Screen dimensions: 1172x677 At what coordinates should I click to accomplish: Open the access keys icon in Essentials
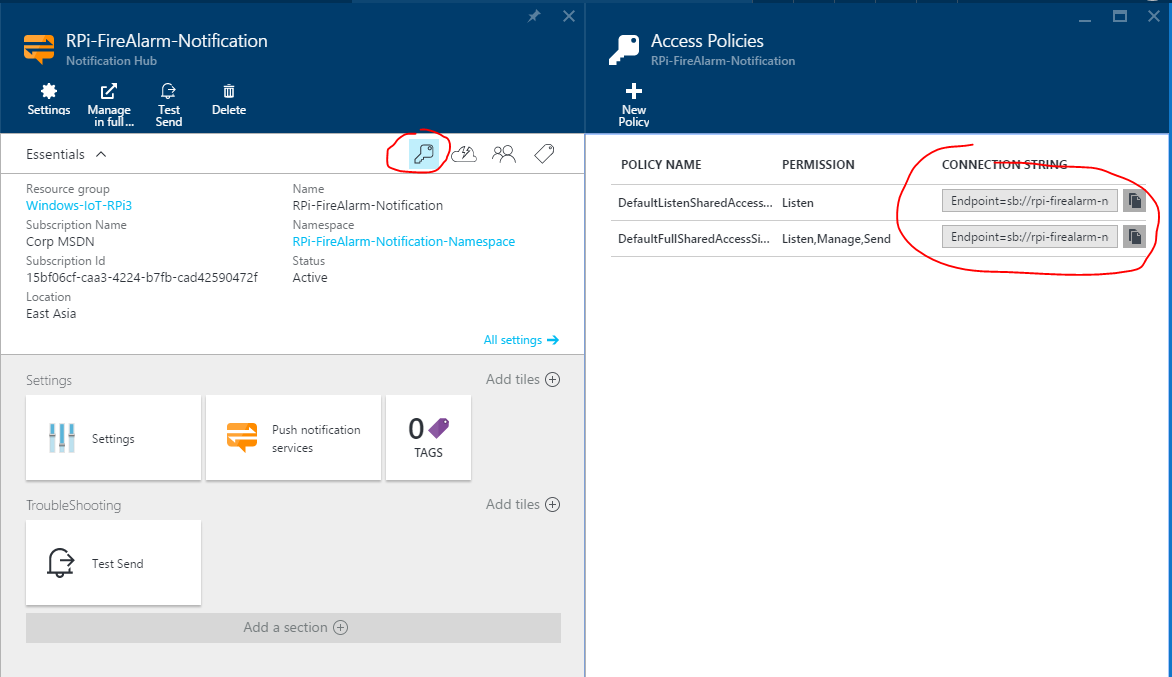point(424,154)
